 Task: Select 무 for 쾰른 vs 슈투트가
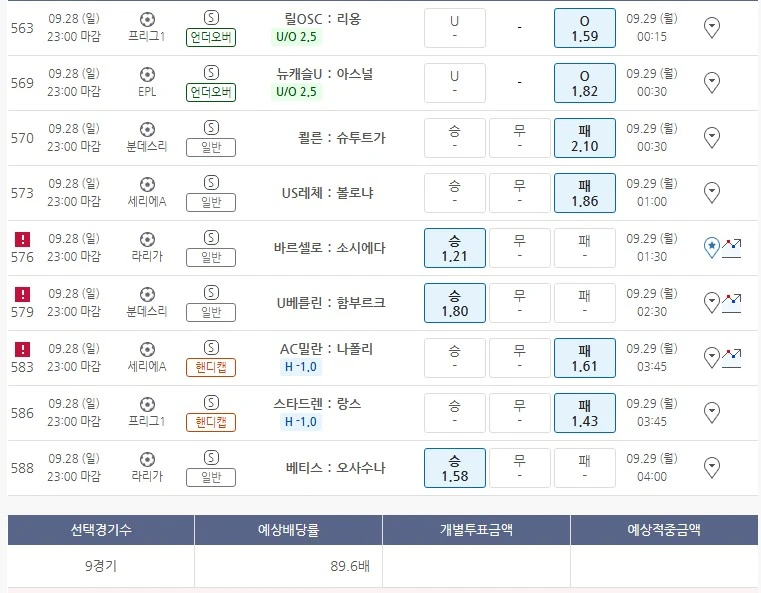click(519, 138)
